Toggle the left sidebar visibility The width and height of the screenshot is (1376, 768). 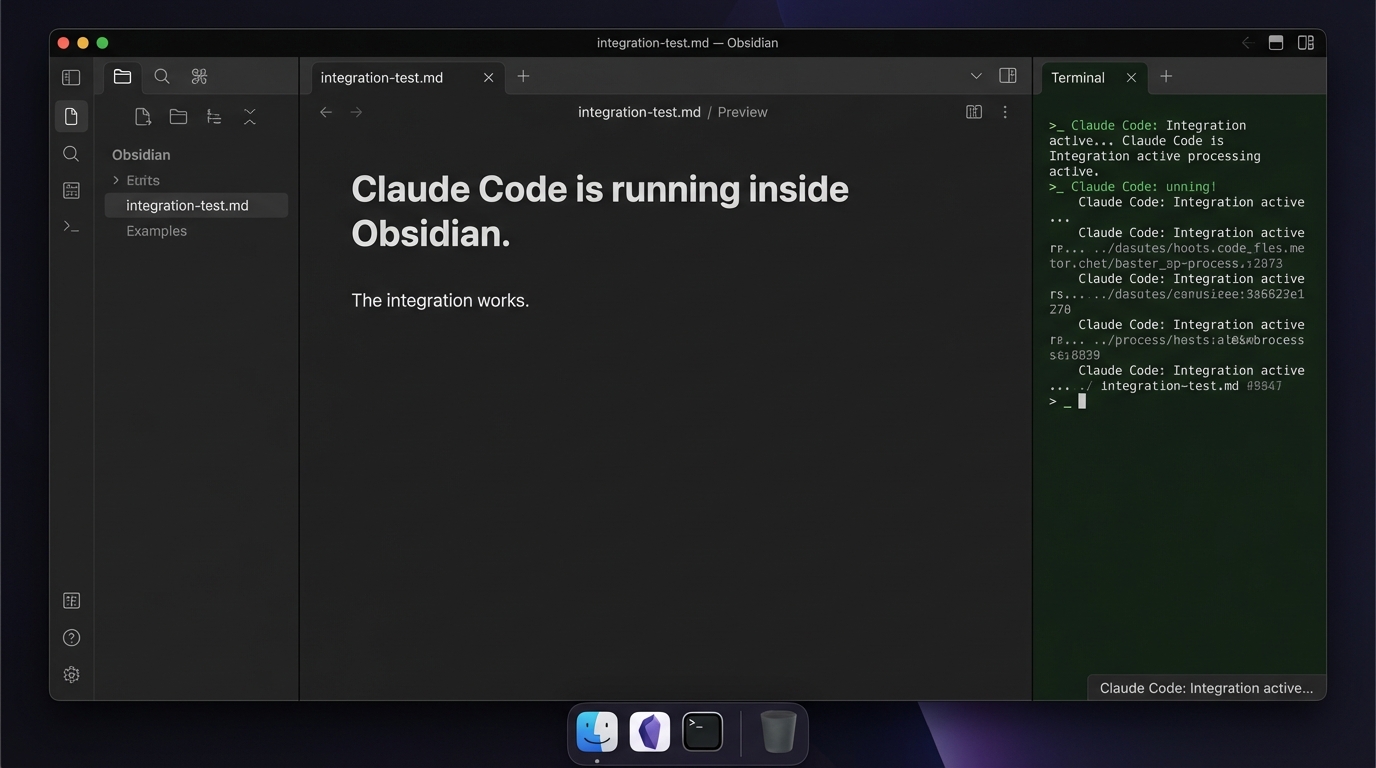[70, 77]
